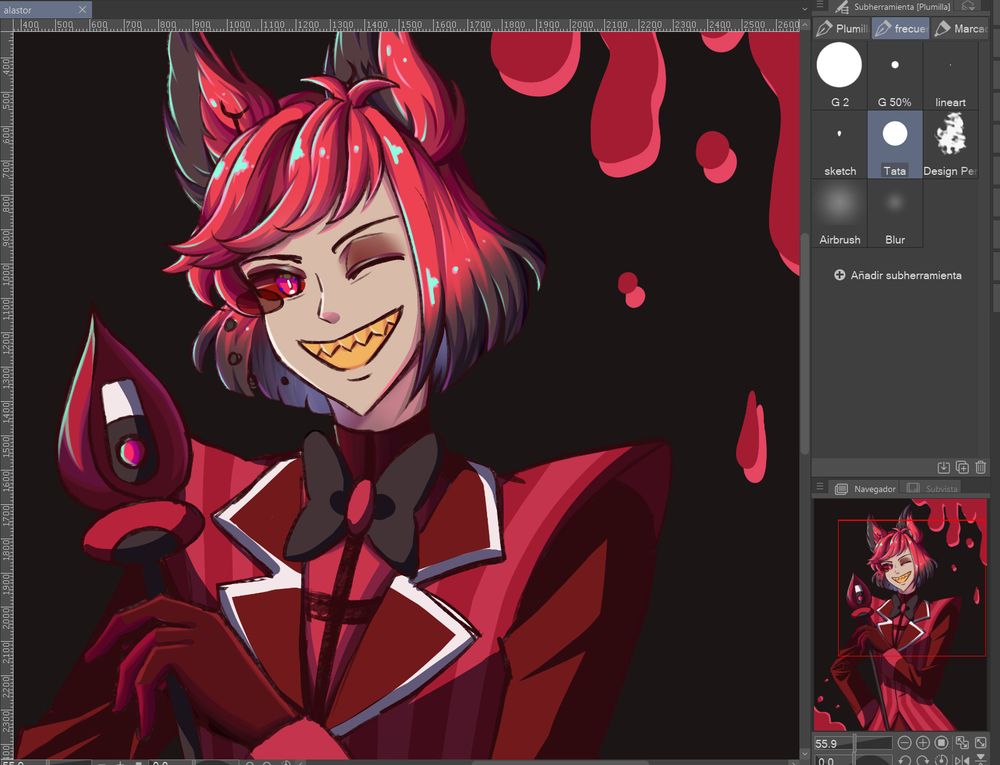Select the G 50% brush
Screen dimensions: 1000x765
point(895,76)
